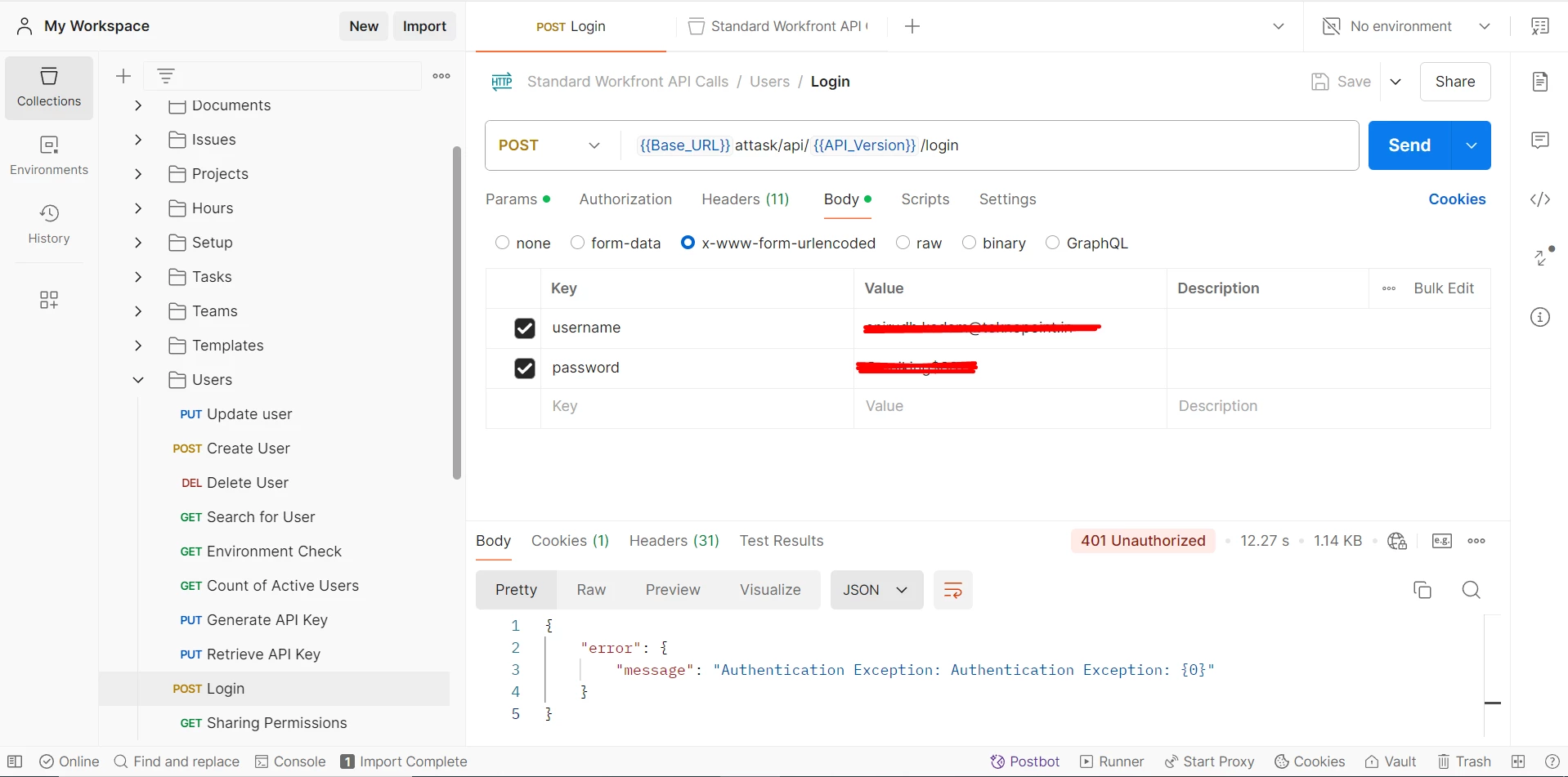Select the GraphQL body type
This screenshot has height=777, width=1568.
tap(1053, 243)
